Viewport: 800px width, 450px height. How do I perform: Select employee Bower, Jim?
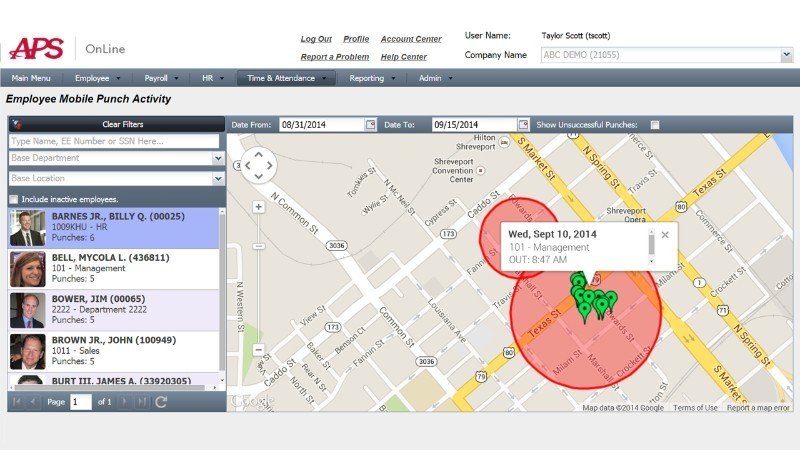tap(114, 310)
